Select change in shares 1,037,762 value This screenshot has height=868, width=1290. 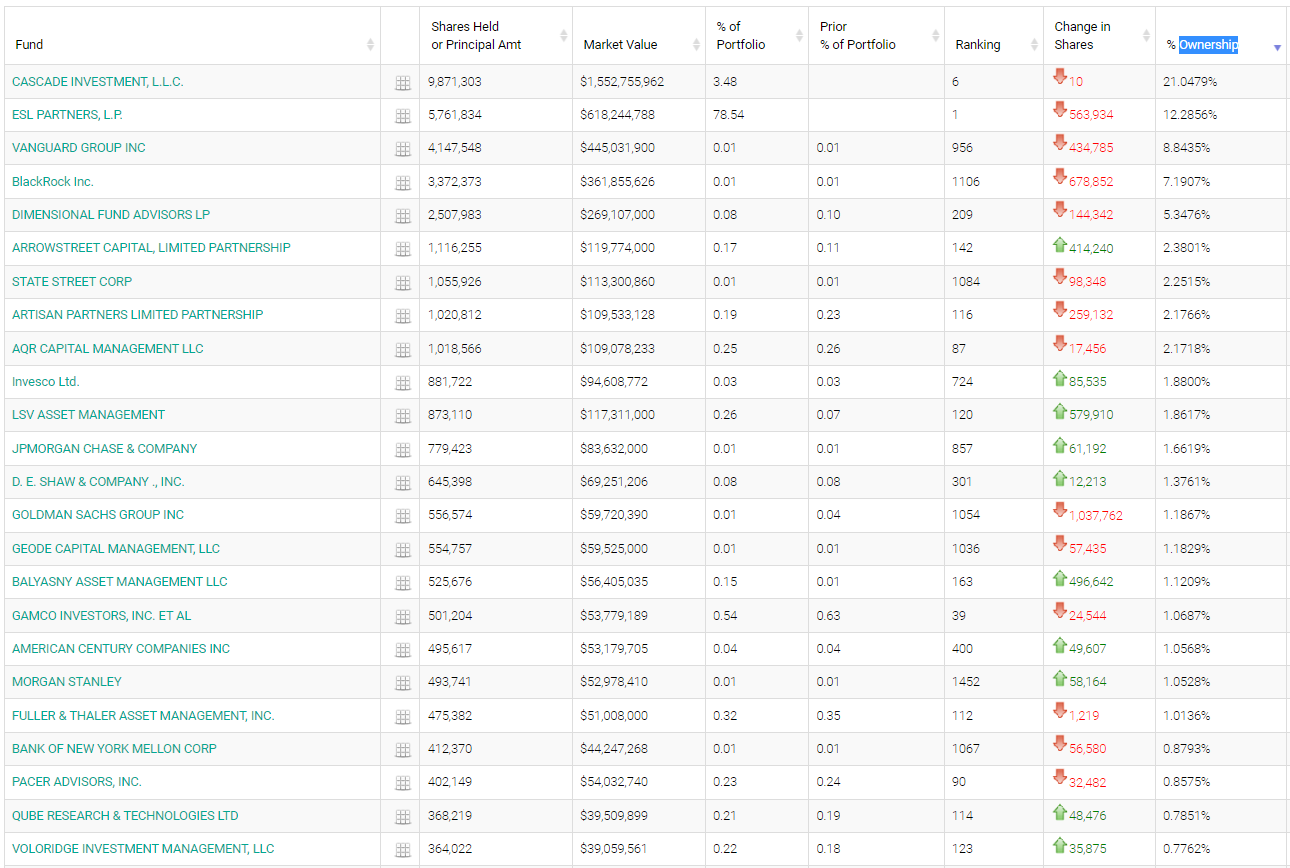coord(1095,516)
